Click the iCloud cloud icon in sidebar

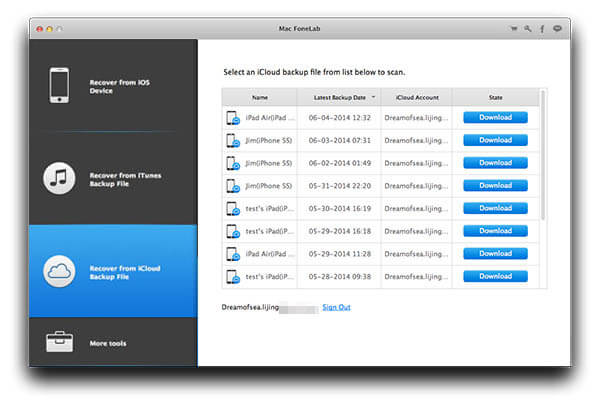pyautogui.click(x=59, y=271)
